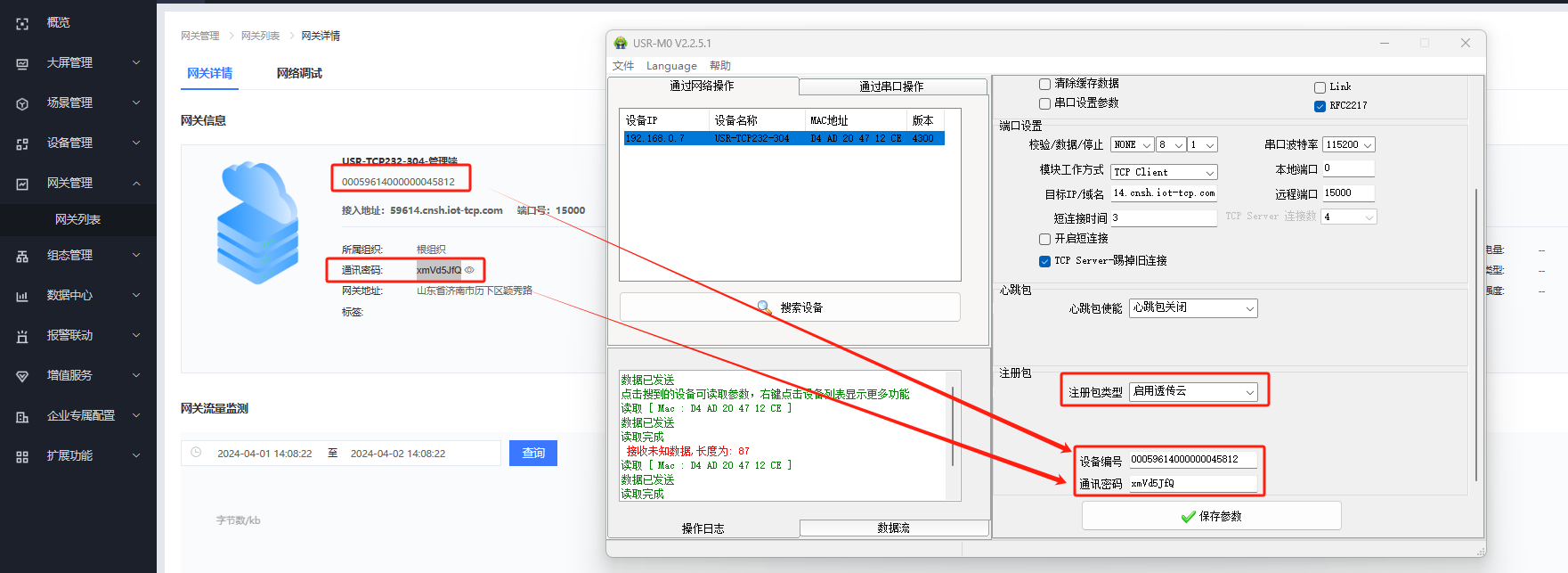The height and width of the screenshot is (573, 1568).
Task: Click the 设备名称 column header
Action: (756, 120)
